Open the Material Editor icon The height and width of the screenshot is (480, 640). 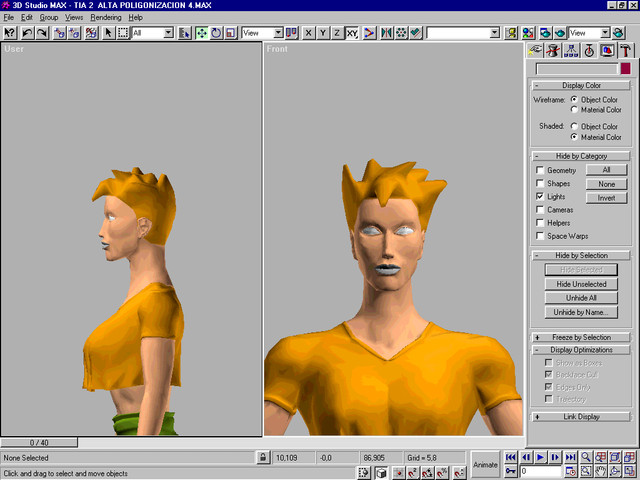(528, 33)
